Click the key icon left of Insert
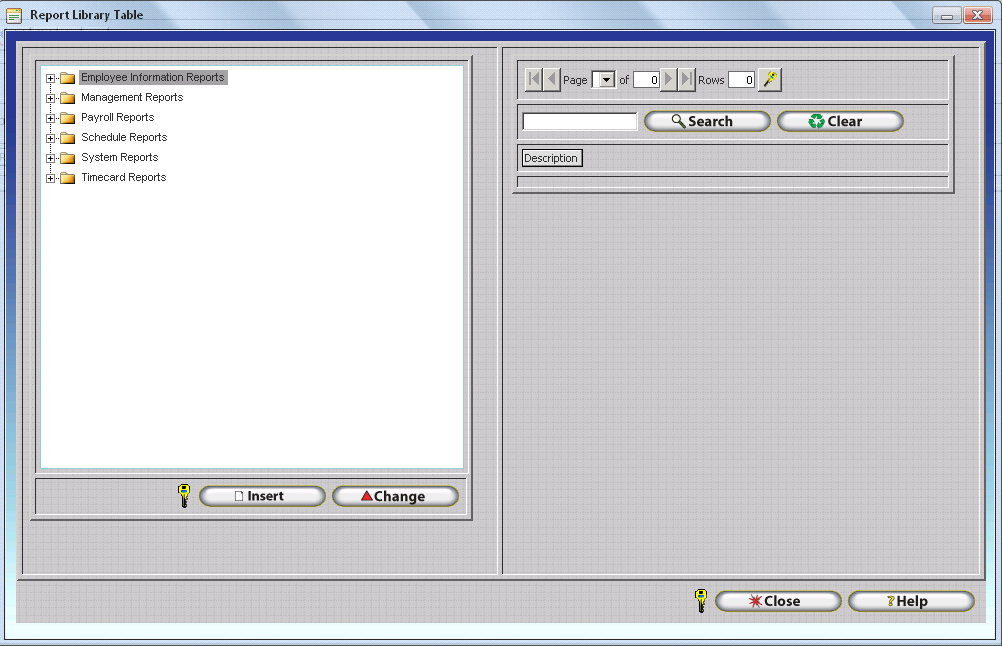This screenshot has height=646, width=1002. (x=184, y=496)
